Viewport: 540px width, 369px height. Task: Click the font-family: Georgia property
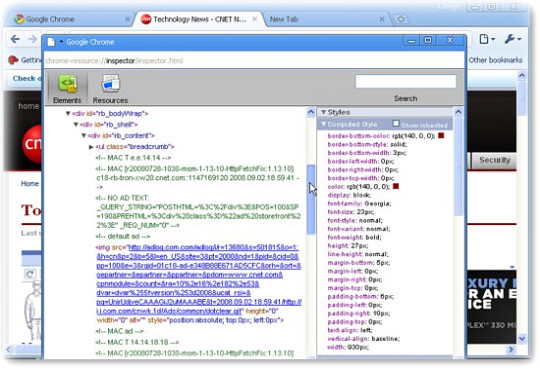(x=359, y=204)
